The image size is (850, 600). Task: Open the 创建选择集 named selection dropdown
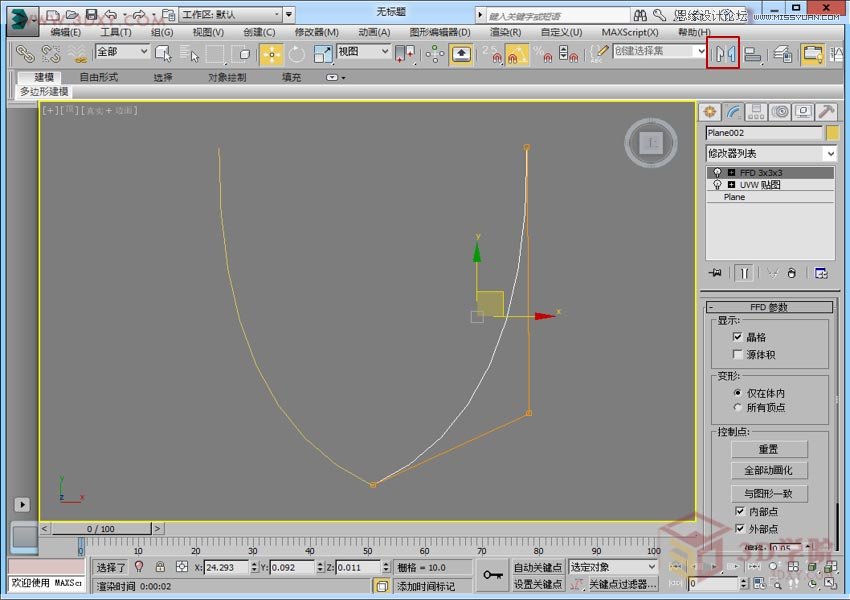point(659,51)
